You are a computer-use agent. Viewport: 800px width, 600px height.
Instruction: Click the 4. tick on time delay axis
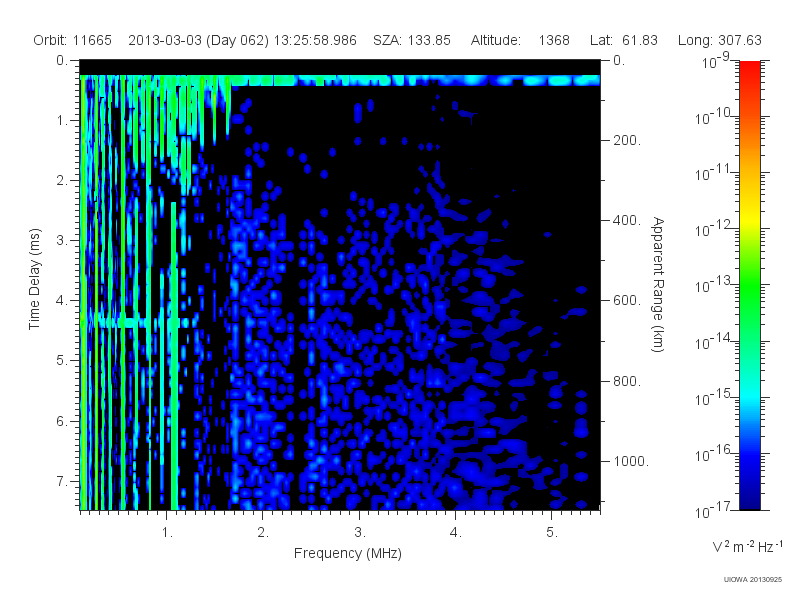[62, 301]
